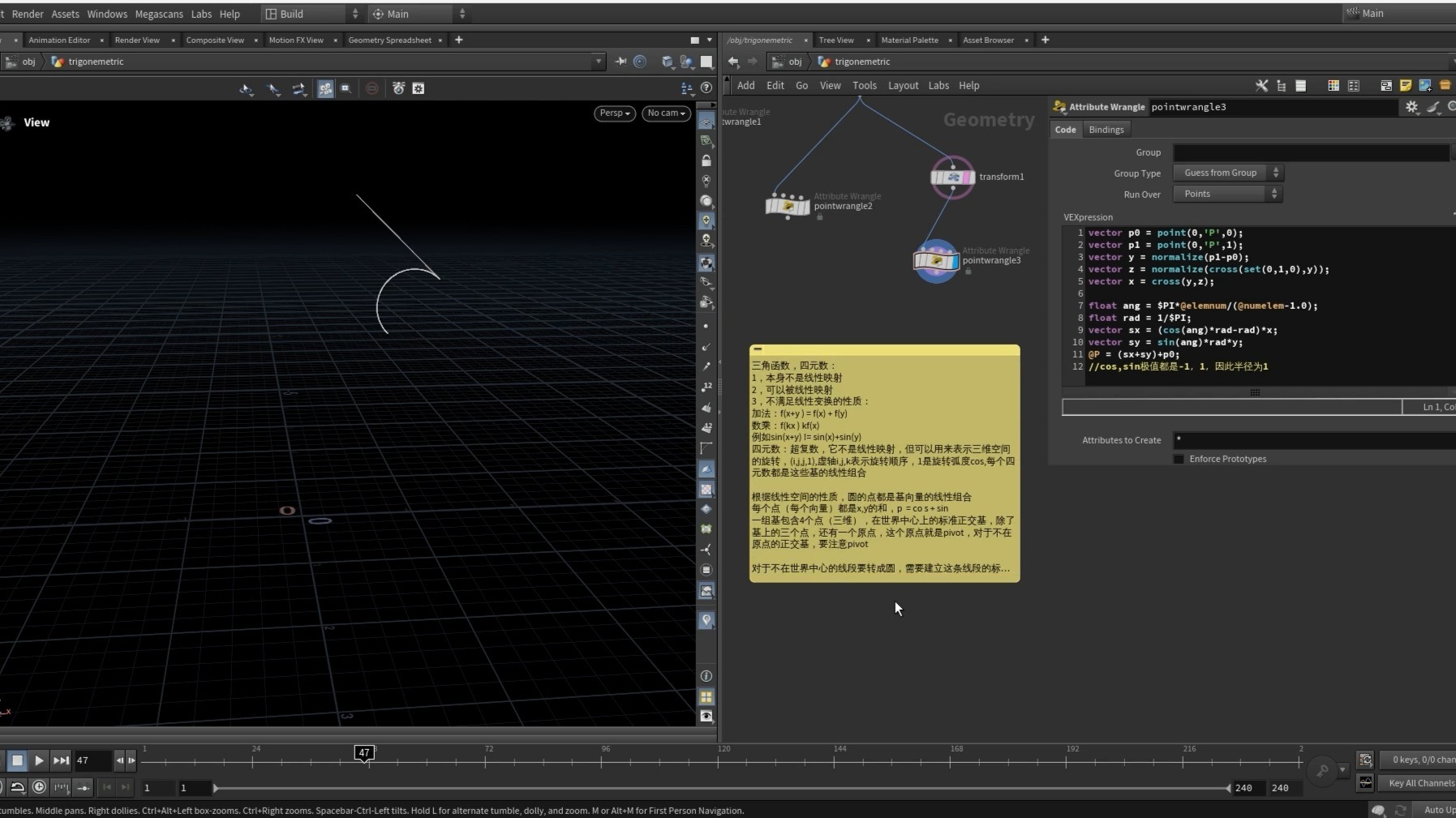Click the sticky note icon in network toolbar
The width and height of the screenshot is (1456, 818).
1406,86
